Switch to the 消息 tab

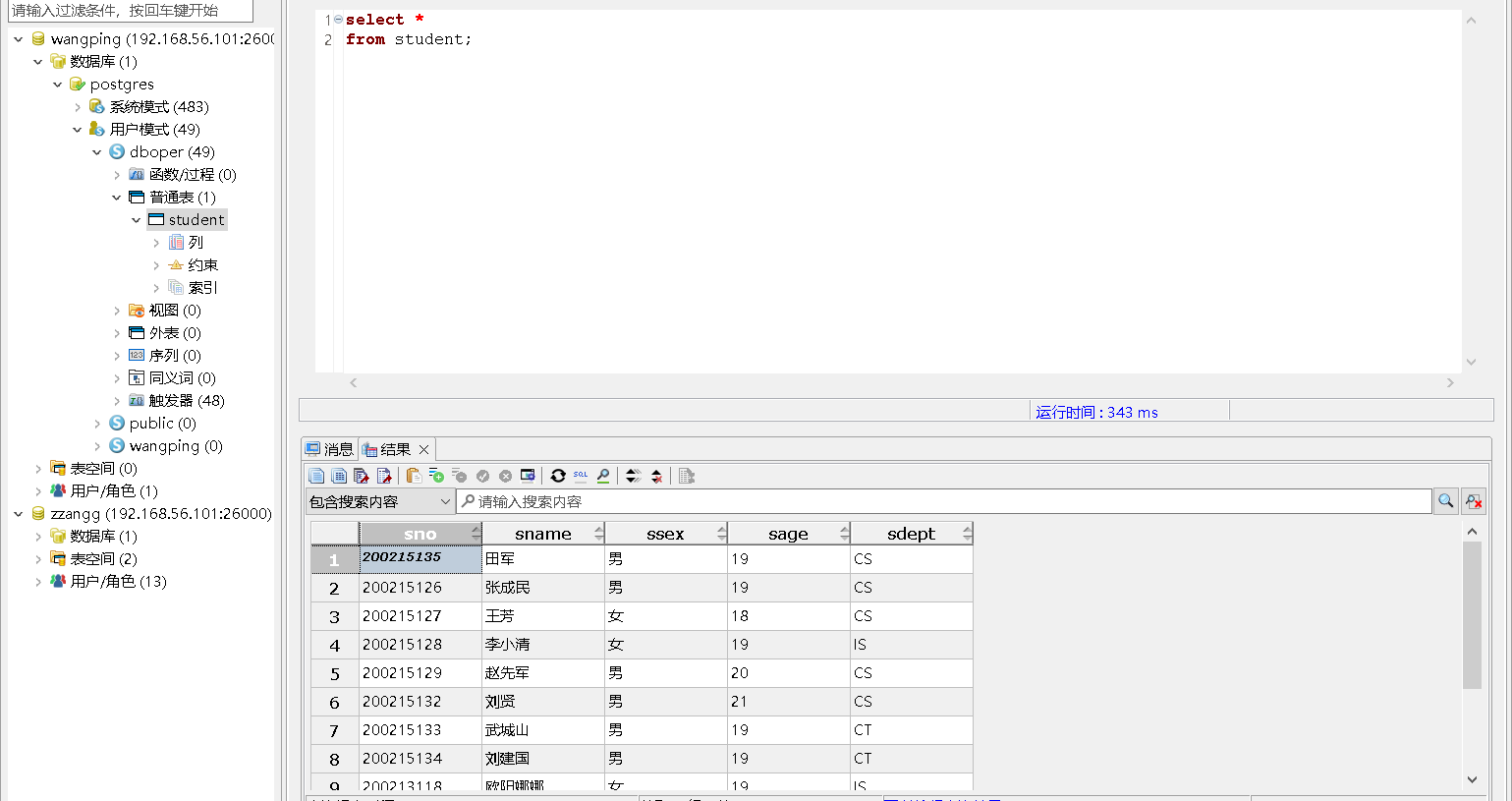coord(329,449)
